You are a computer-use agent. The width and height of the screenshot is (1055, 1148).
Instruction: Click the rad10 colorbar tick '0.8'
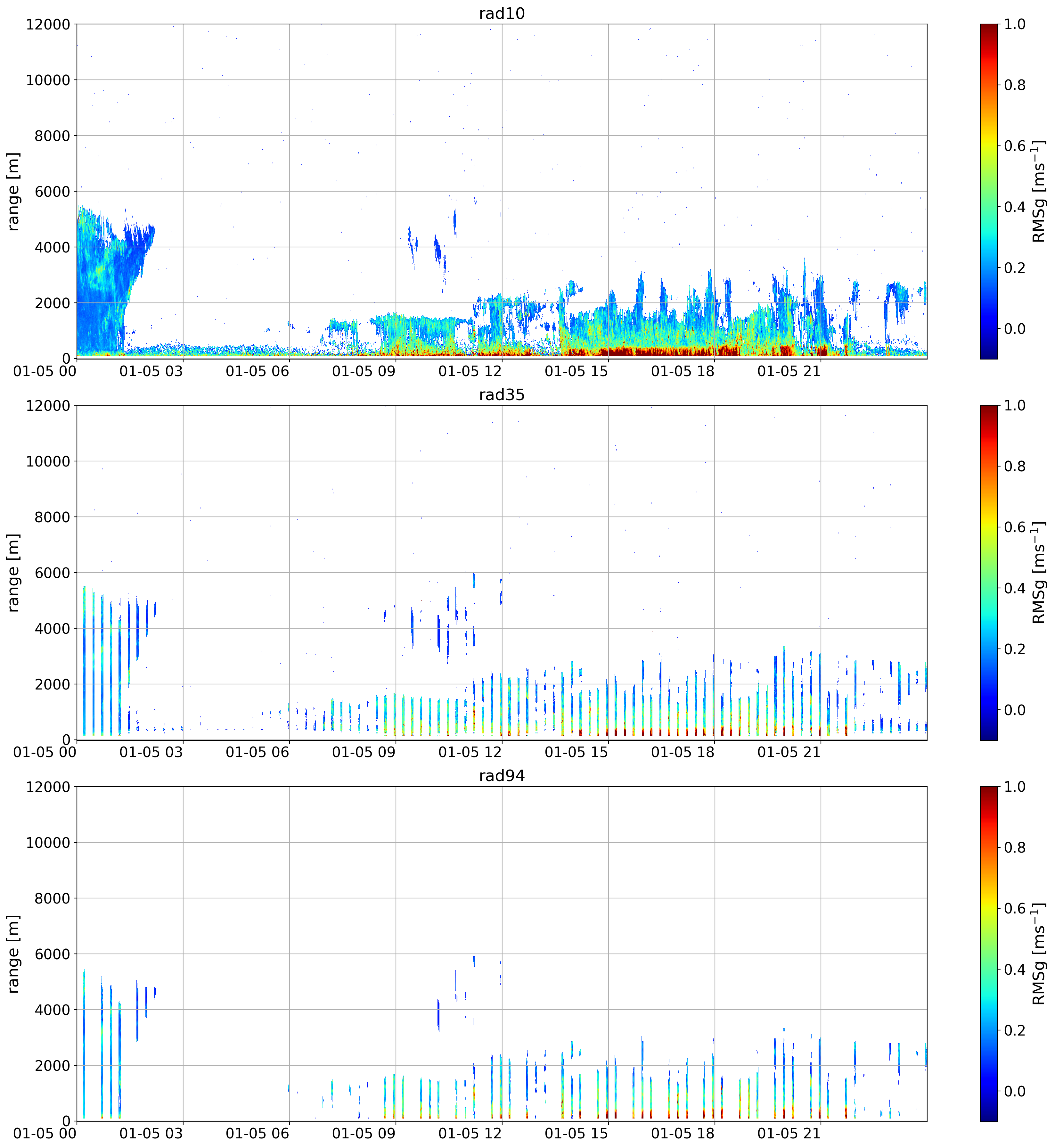[x=1015, y=85]
